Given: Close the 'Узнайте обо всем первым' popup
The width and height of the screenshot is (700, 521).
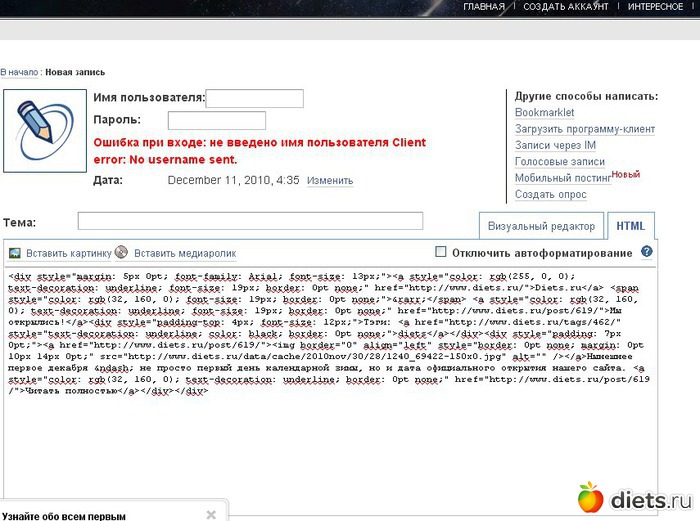Looking at the screenshot, I should [211, 514].
